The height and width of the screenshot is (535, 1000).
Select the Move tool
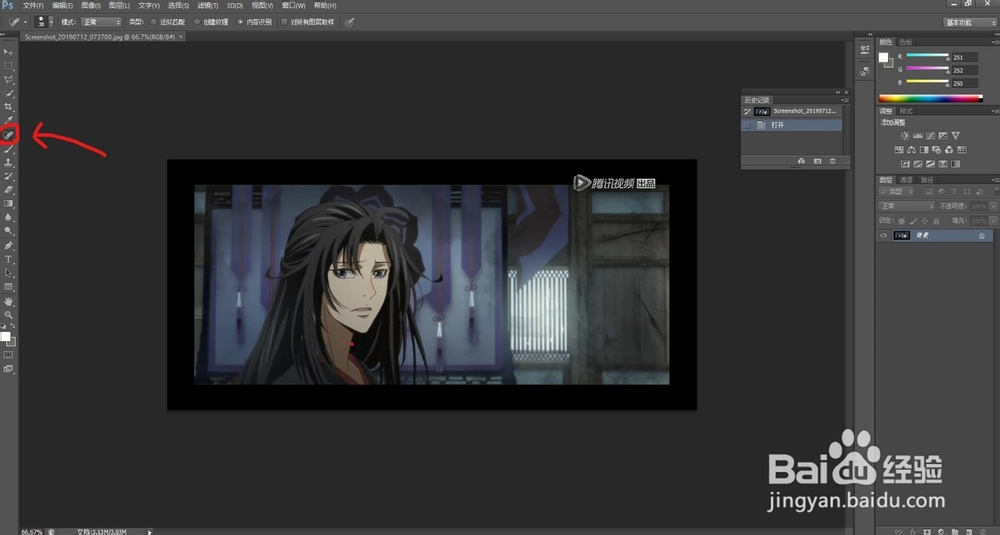(x=8, y=52)
